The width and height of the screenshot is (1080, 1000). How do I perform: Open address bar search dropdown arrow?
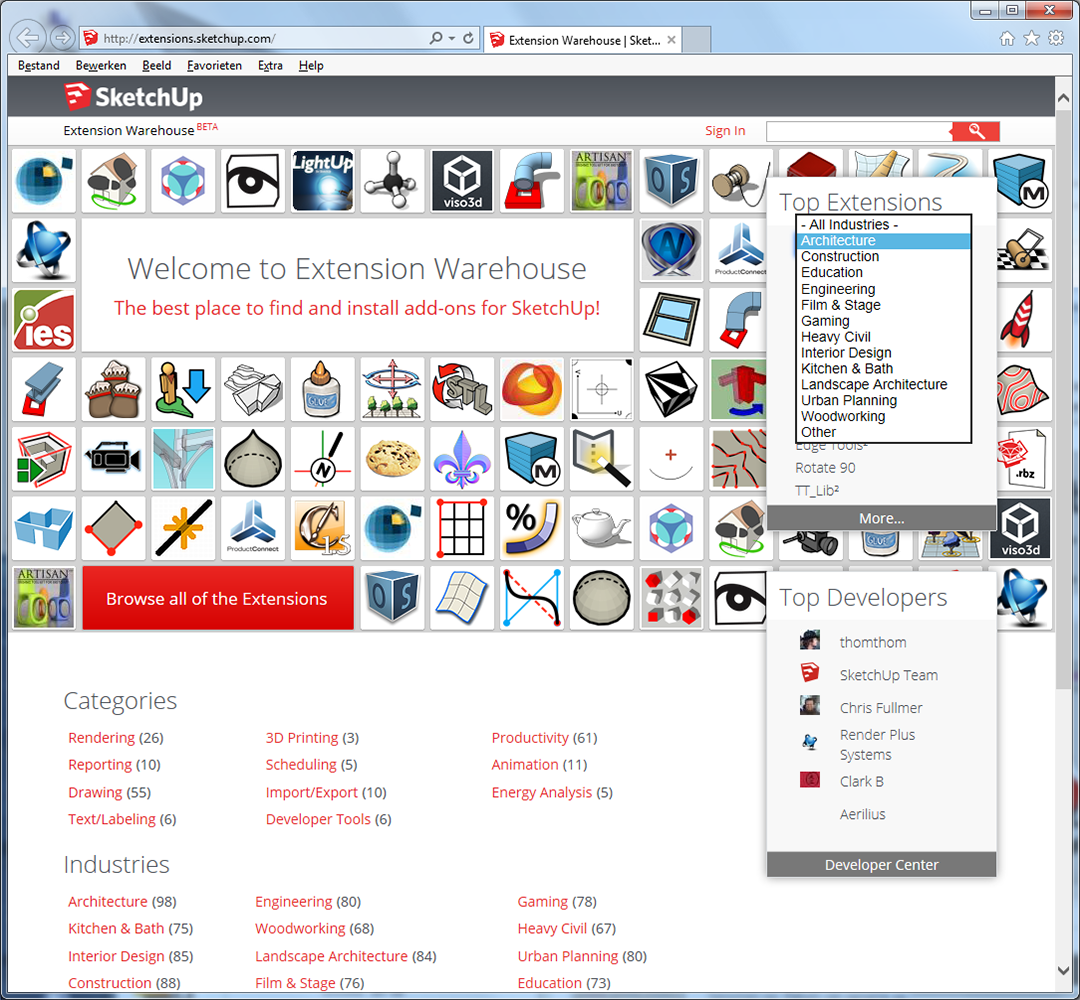(x=452, y=39)
